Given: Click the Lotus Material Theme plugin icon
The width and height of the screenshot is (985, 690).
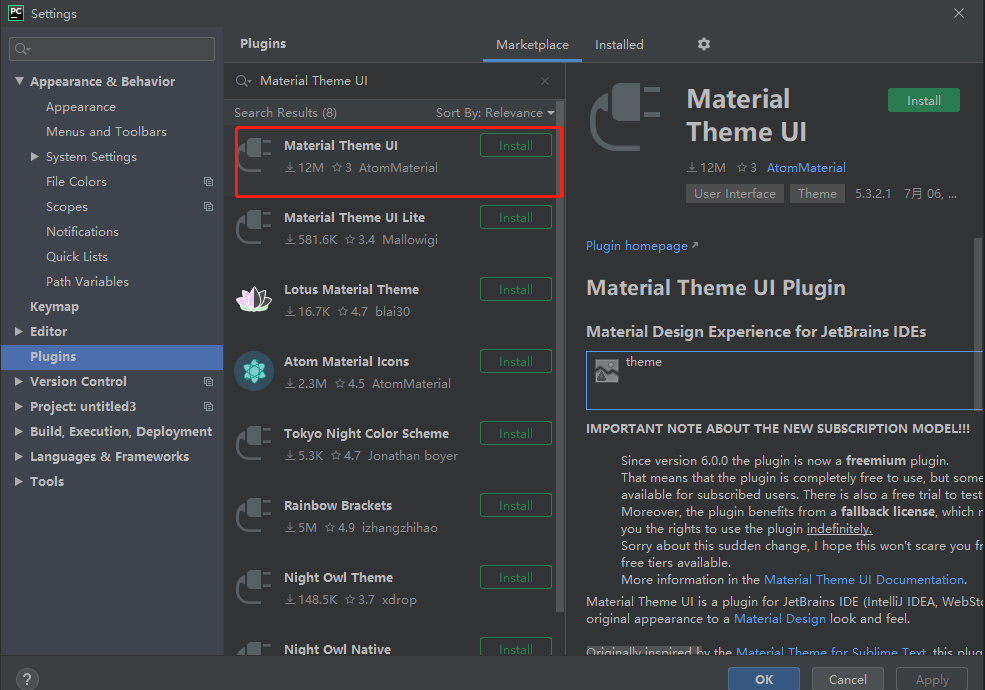Looking at the screenshot, I should click(x=254, y=299).
